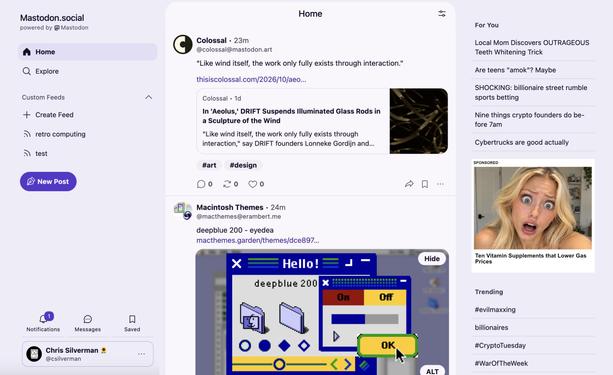Select Create Feed
This screenshot has height=375, width=613.
click(x=54, y=115)
